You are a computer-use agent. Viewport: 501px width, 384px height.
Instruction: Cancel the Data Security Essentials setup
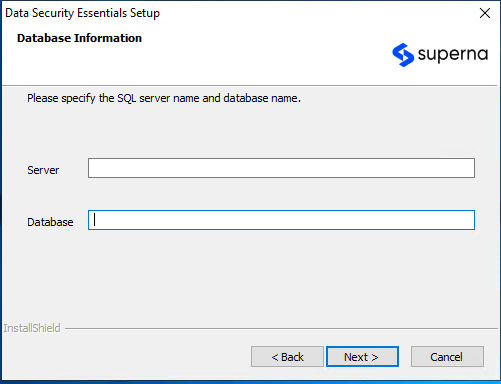pos(447,357)
